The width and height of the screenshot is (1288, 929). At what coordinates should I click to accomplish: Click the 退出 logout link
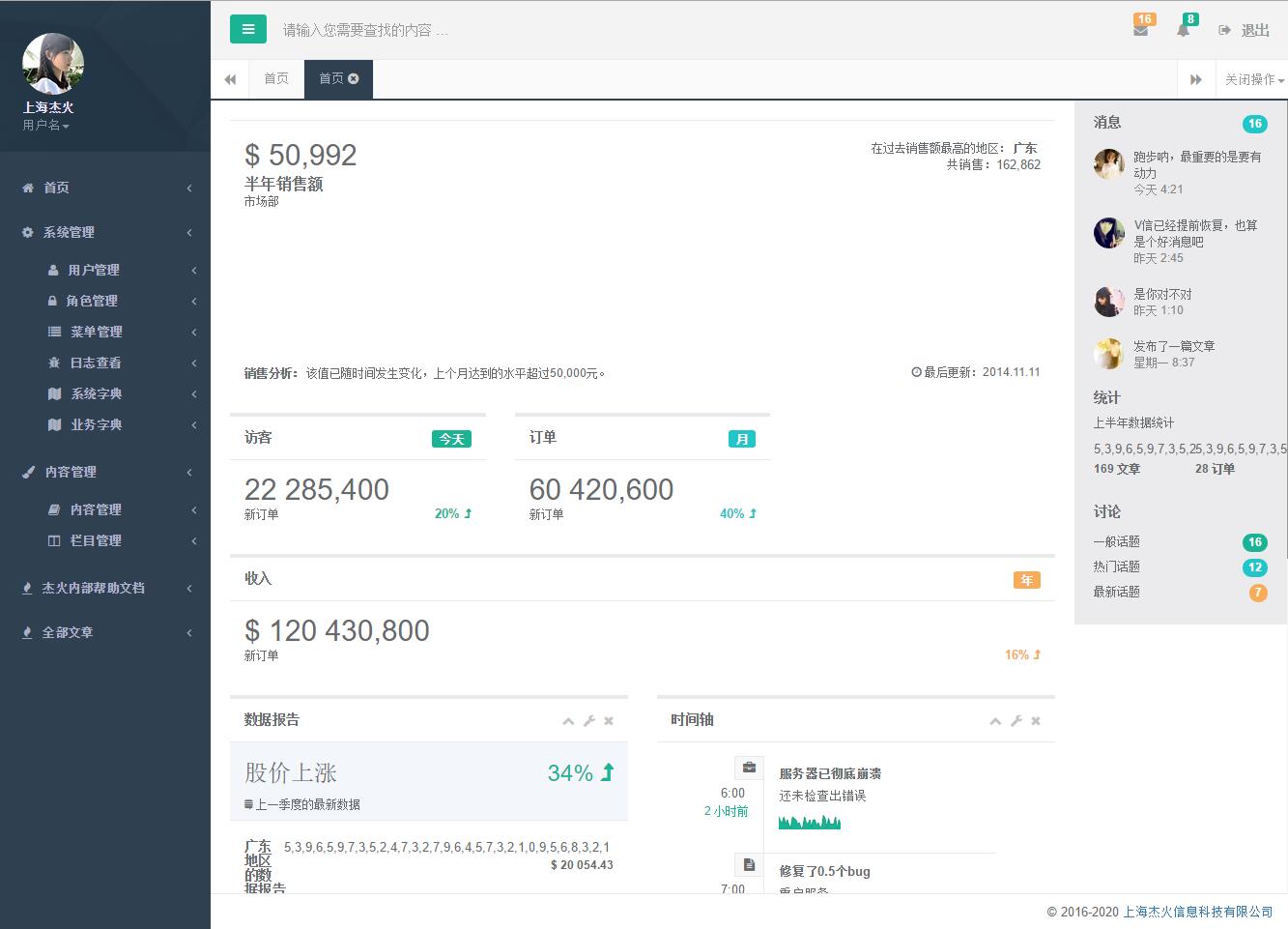(x=1255, y=30)
